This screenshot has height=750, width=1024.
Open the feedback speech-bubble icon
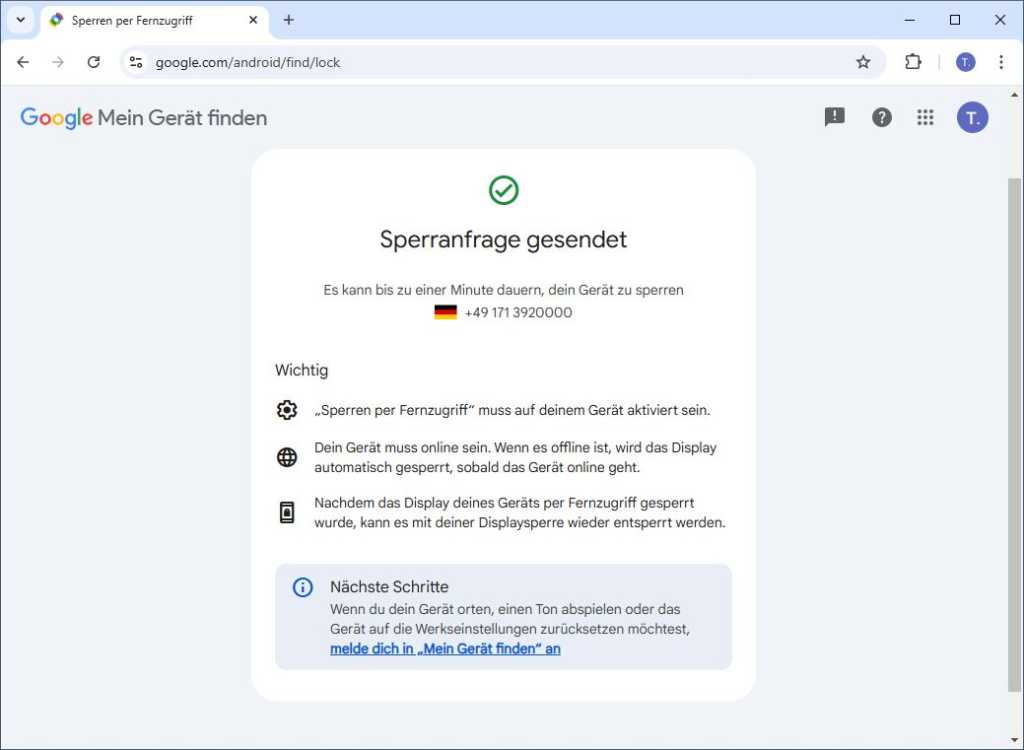coord(834,117)
